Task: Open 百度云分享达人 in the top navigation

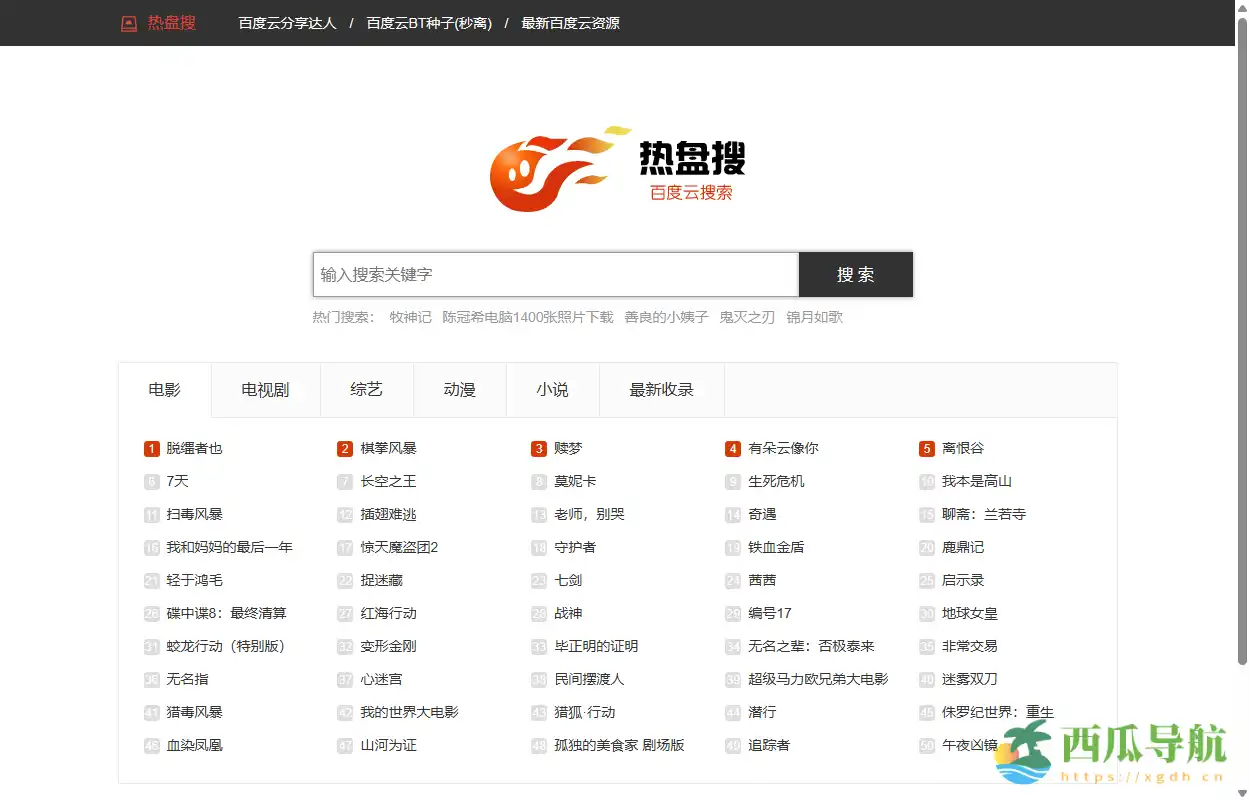Action: tap(288, 22)
